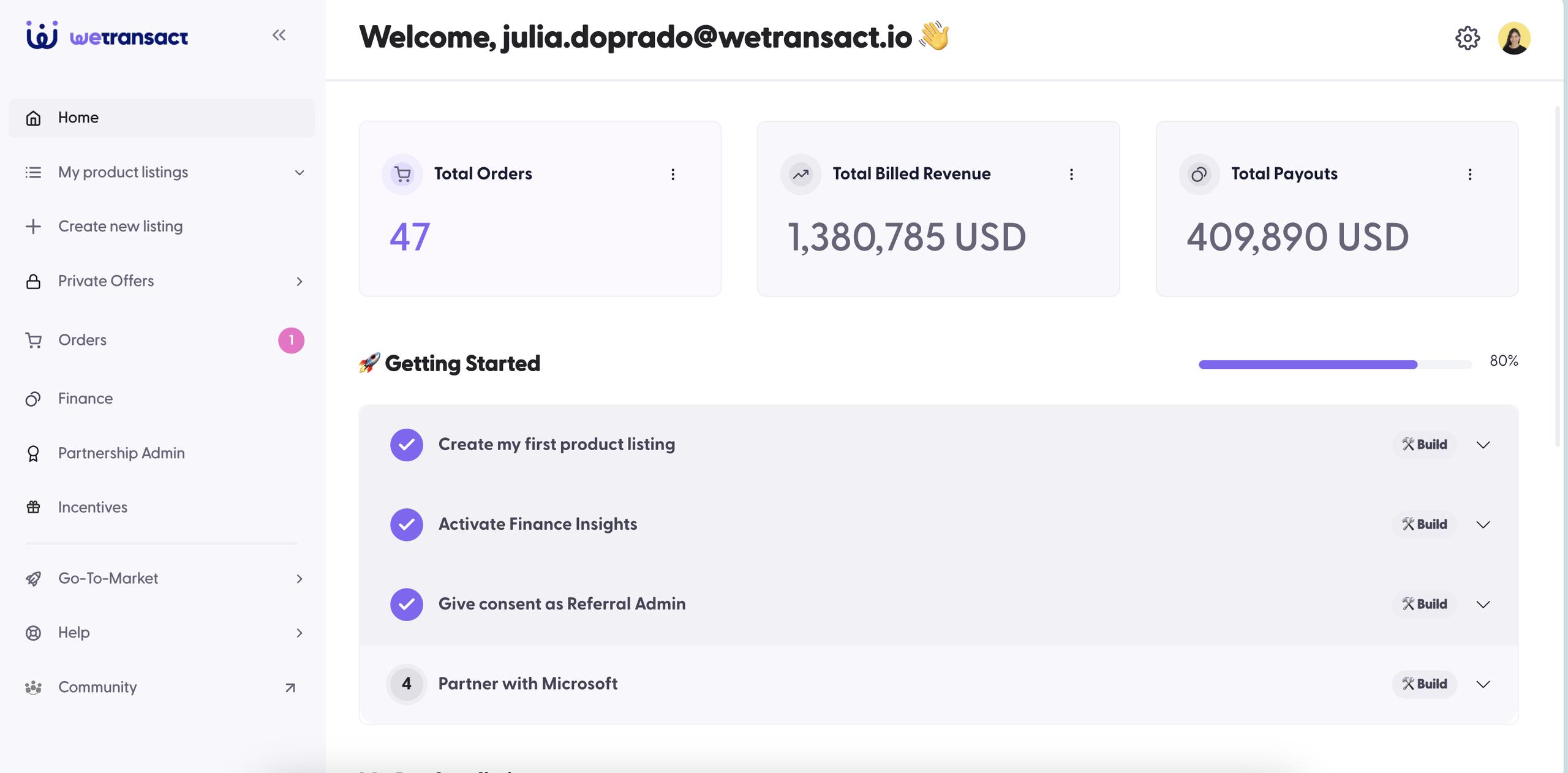Toggle checkmark for Create my first product listing
This screenshot has height=773, width=1568.
point(407,445)
